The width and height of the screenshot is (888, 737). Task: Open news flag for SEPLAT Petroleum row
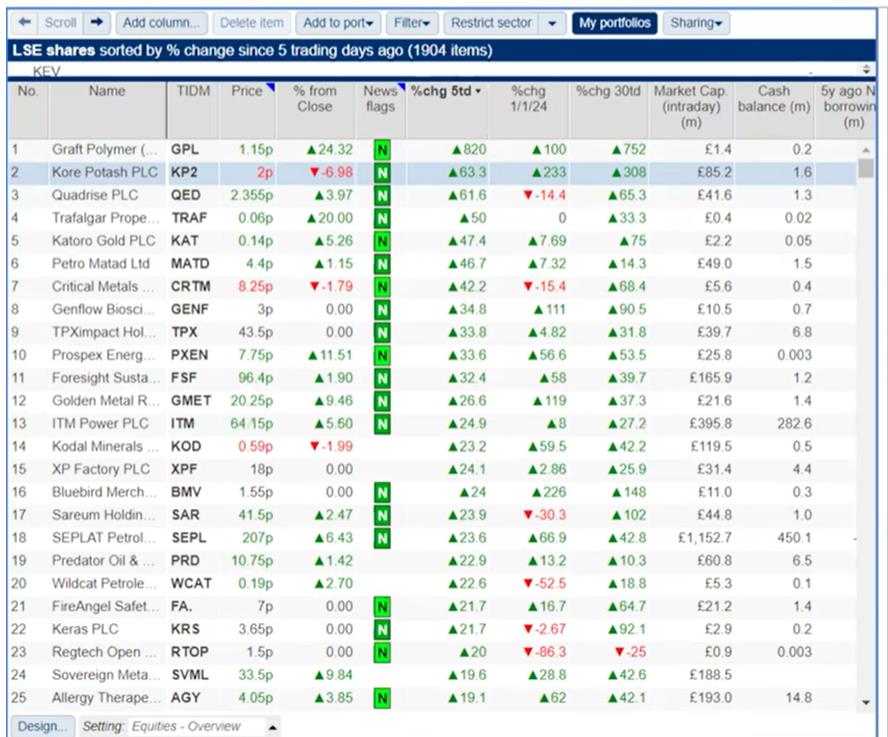tap(382, 538)
